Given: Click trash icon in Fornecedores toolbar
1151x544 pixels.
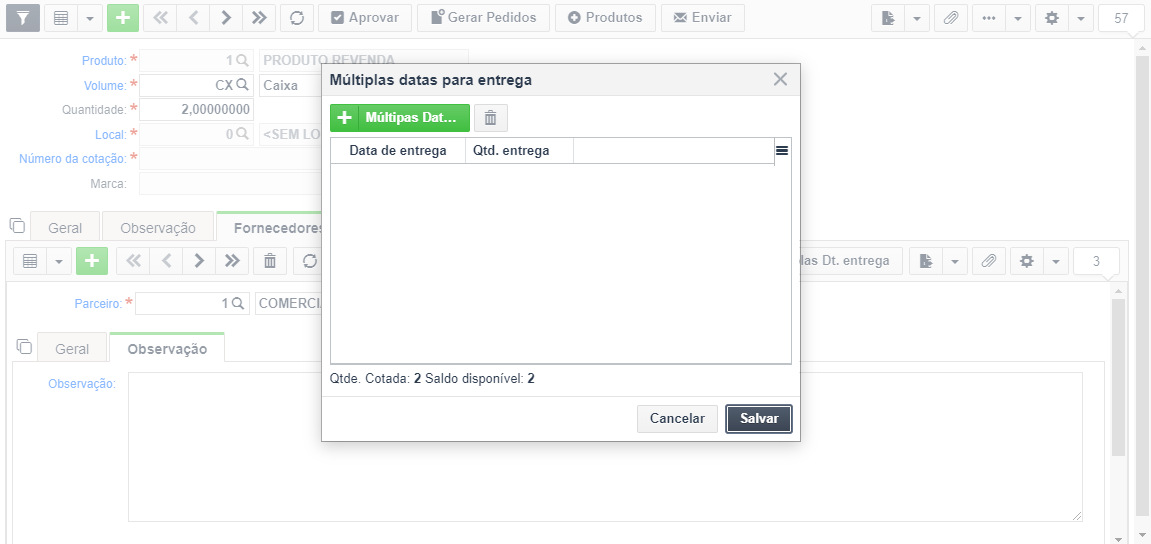Looking at the screenshot, I should (270, 261).
